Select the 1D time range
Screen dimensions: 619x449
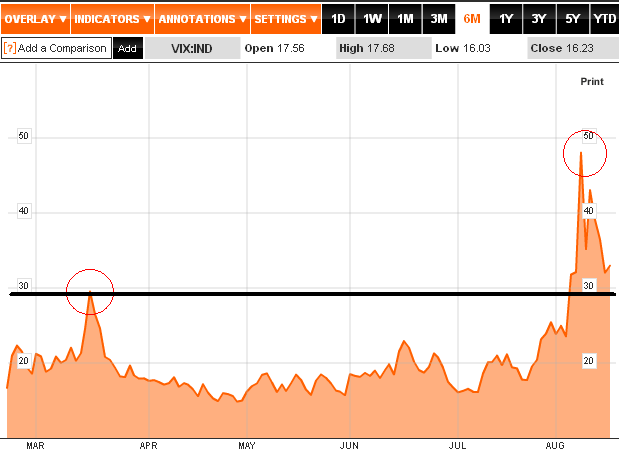tap(339, 19)
